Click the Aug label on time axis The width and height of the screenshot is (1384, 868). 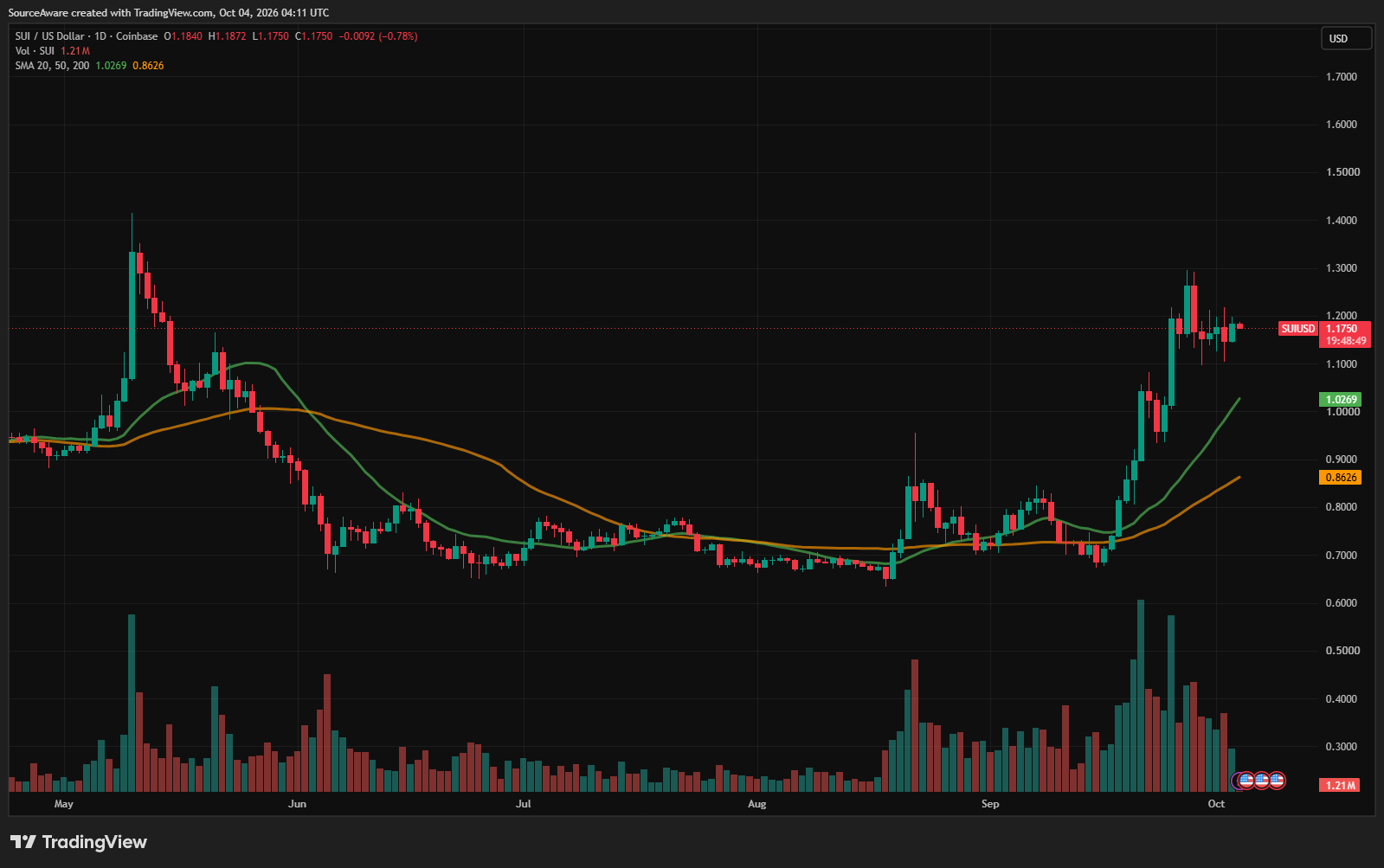click(x=756, y=804)
